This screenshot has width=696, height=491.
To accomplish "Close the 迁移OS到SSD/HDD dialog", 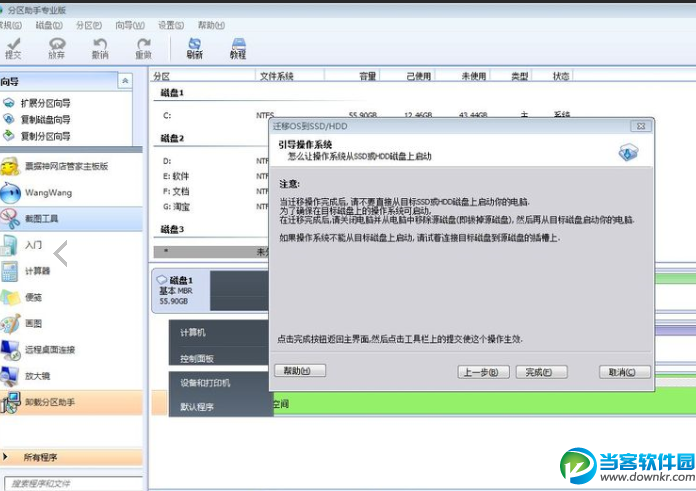I will (x=641, y=126).
